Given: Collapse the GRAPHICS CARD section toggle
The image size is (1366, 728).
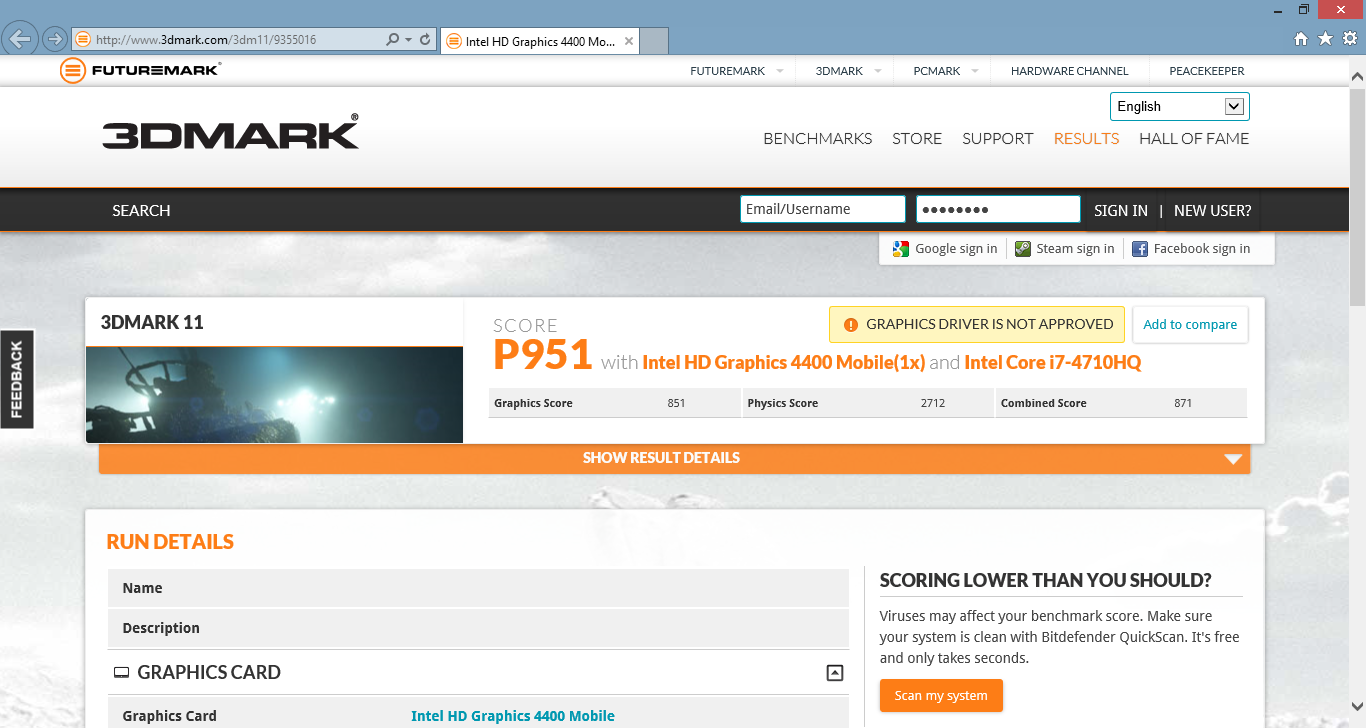Looking at the screenshot, I should point(835,673).
